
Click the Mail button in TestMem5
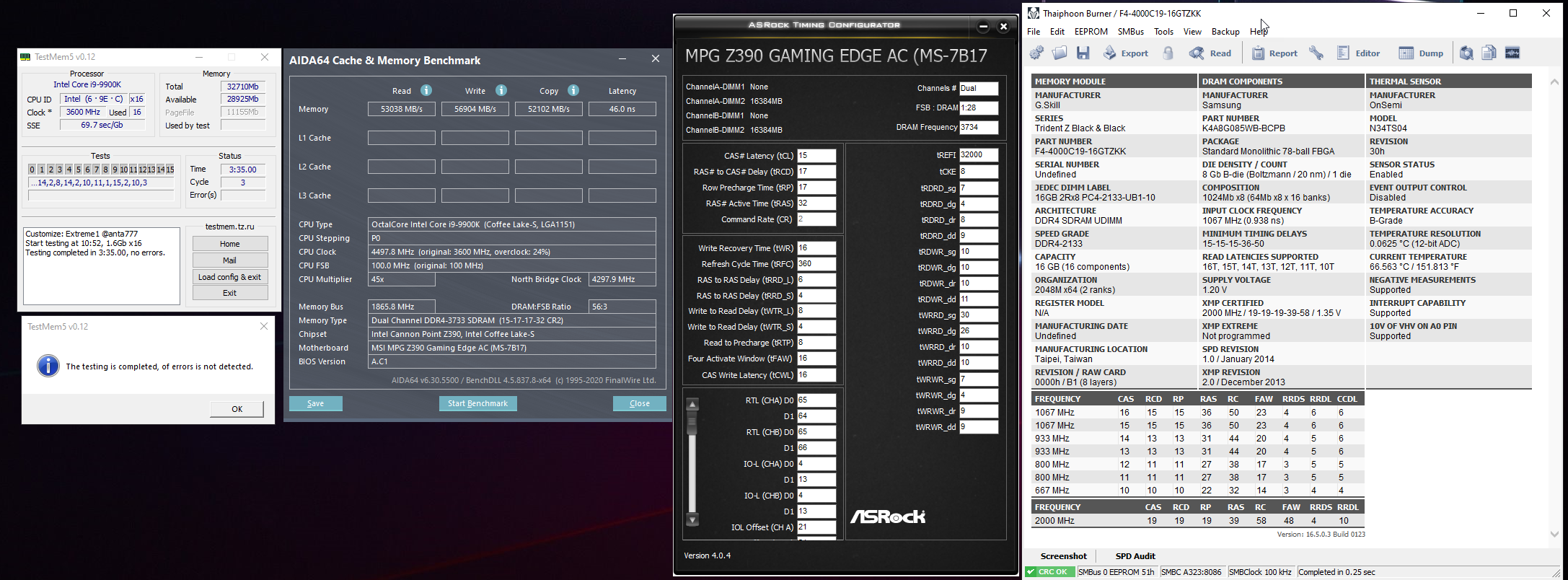pyautogui.click(x=230, y=260)
